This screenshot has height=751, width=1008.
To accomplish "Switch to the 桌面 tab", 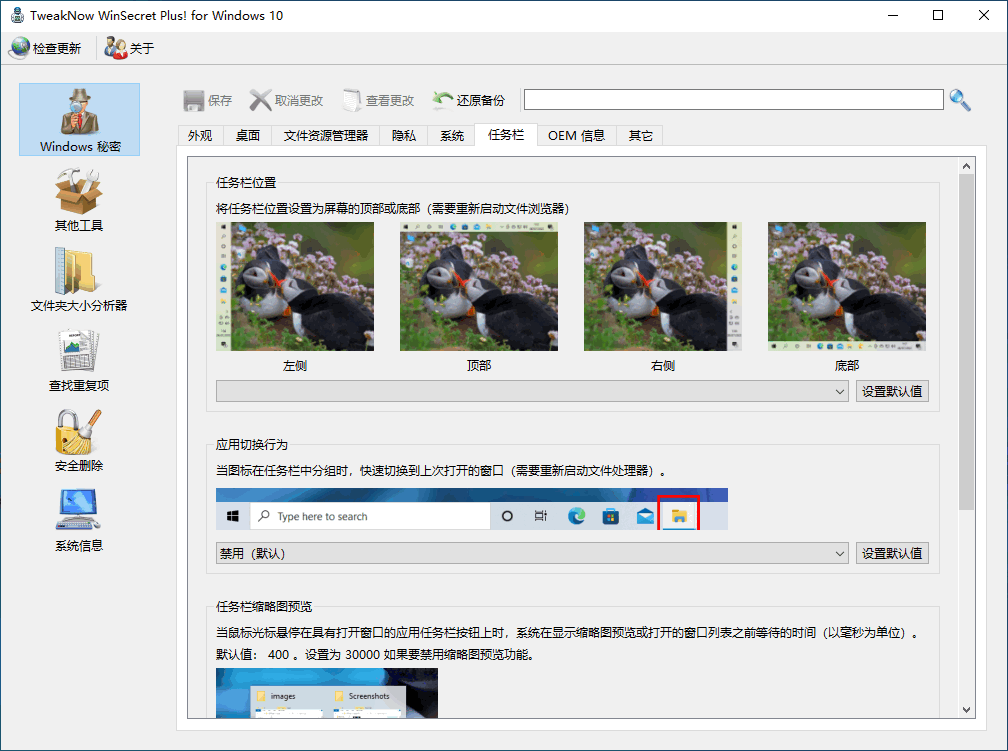I will (x=248, y=136).
